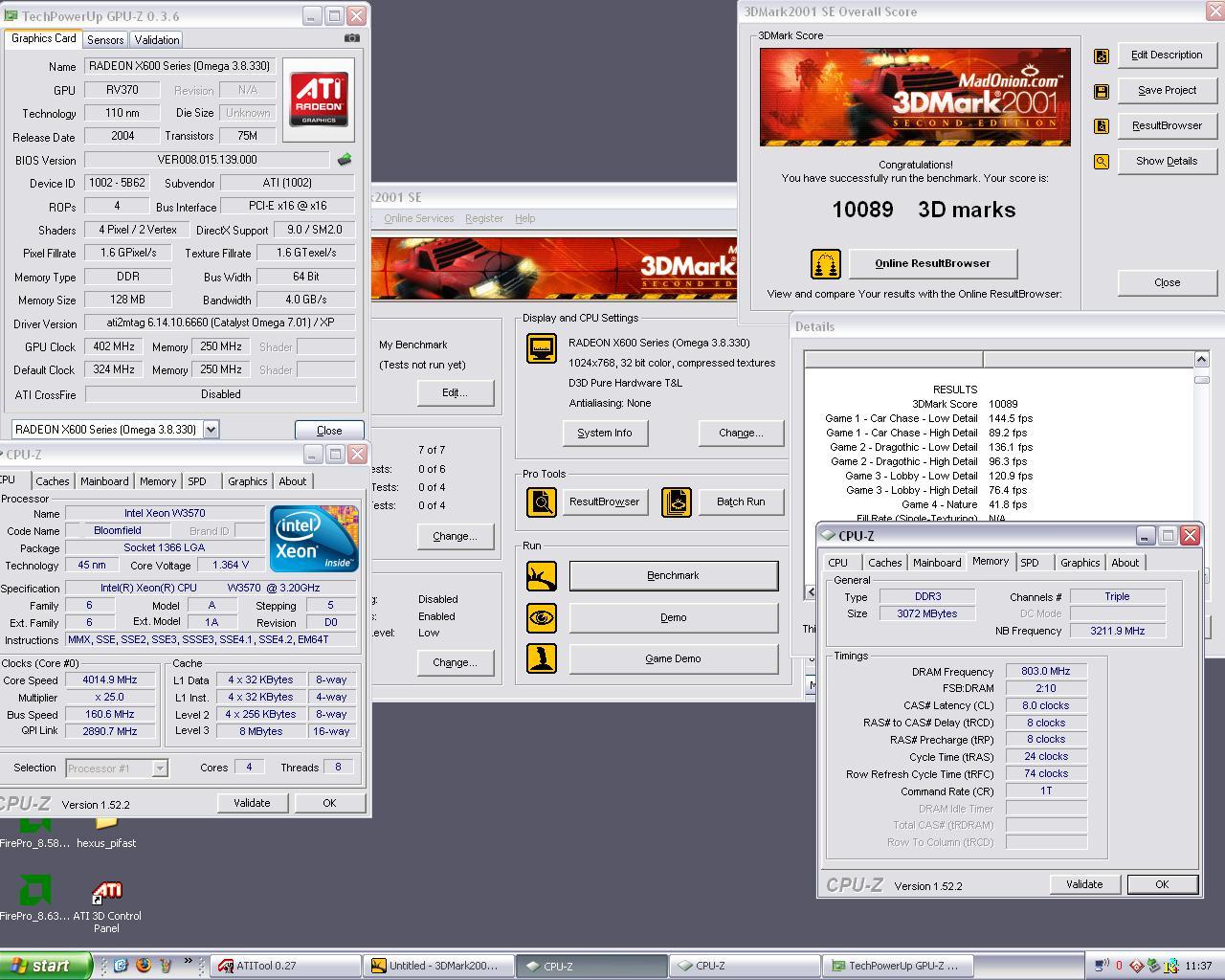Click the System Info button
Viewport: 1225px width, 980px height.
605,433
